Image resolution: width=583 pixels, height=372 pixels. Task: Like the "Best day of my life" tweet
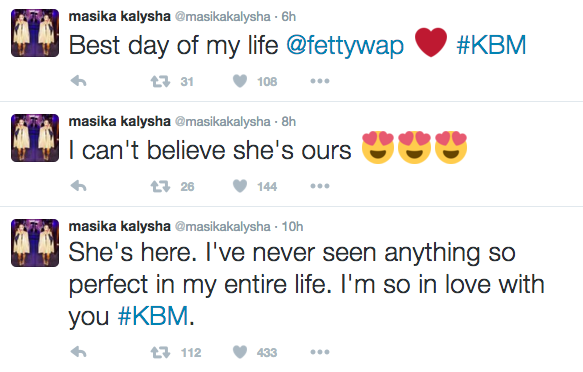[240, 81]
